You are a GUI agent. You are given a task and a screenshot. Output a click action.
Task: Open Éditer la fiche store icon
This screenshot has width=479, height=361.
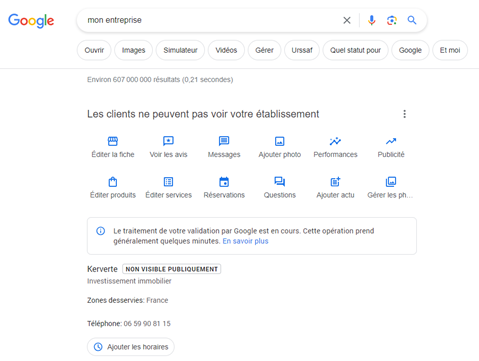coord(113,141)
